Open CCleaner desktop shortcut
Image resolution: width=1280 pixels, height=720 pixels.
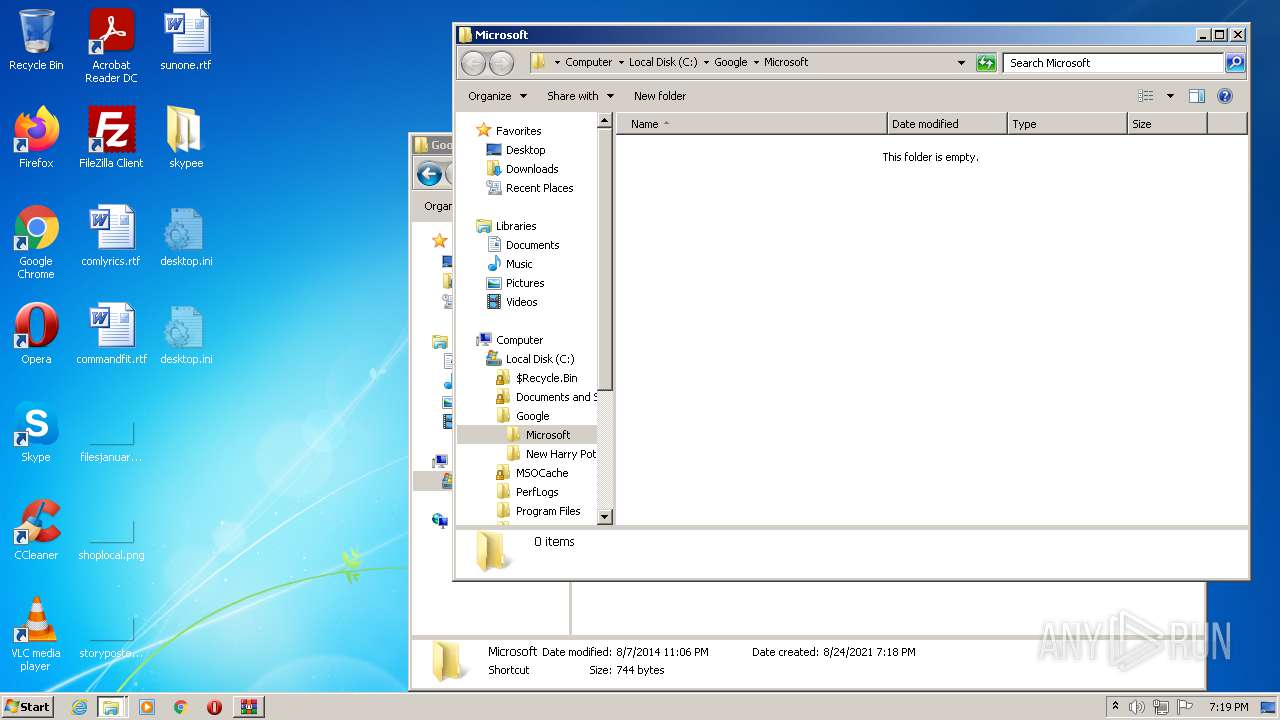tap(36, 530)
